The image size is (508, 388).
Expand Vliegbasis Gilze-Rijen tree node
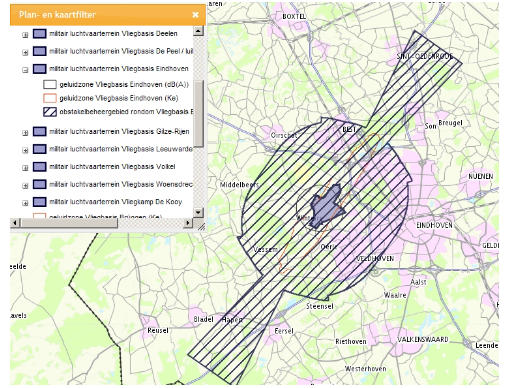click(25, 133)
